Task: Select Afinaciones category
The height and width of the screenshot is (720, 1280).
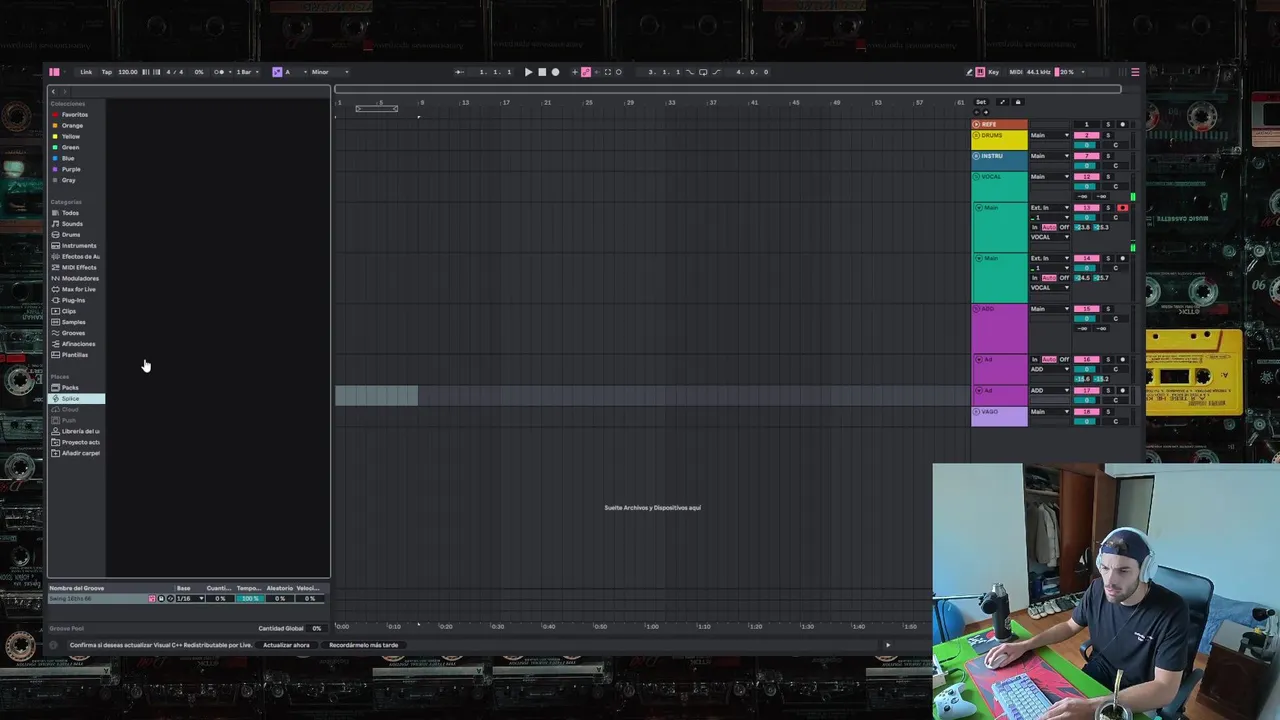Action: point(78,344)
